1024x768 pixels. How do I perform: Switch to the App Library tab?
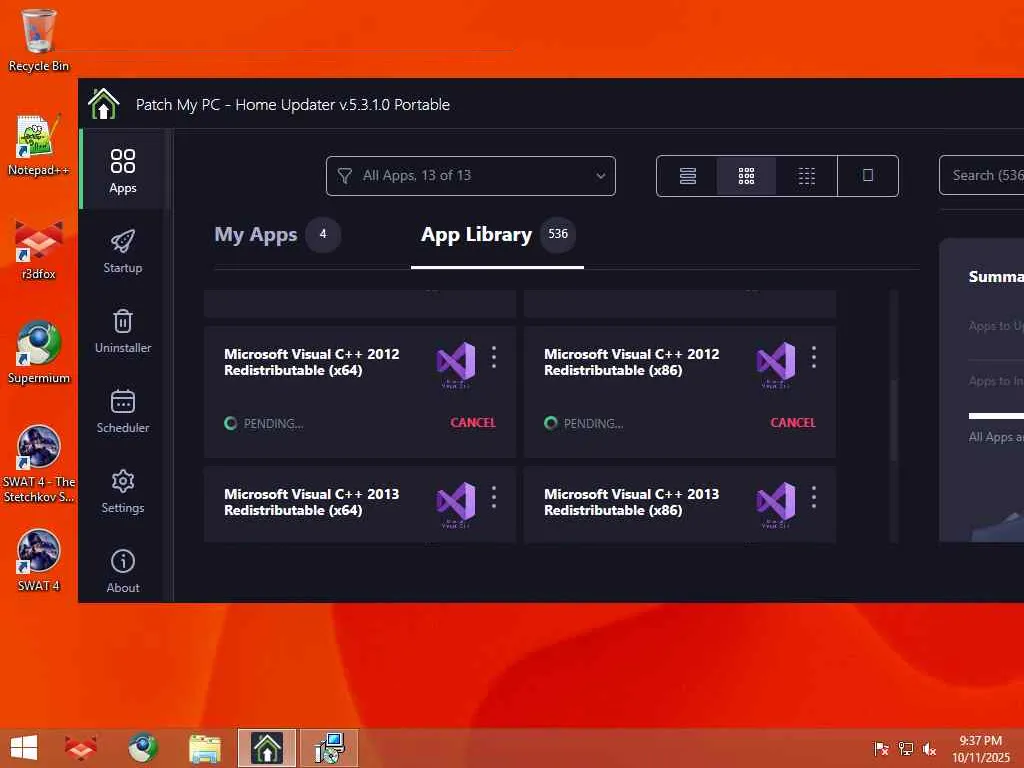coord(498,234)
